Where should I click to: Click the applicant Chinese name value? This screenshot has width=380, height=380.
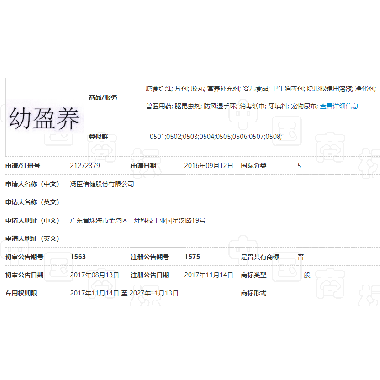pyautogui.click(x=102, y=184)
